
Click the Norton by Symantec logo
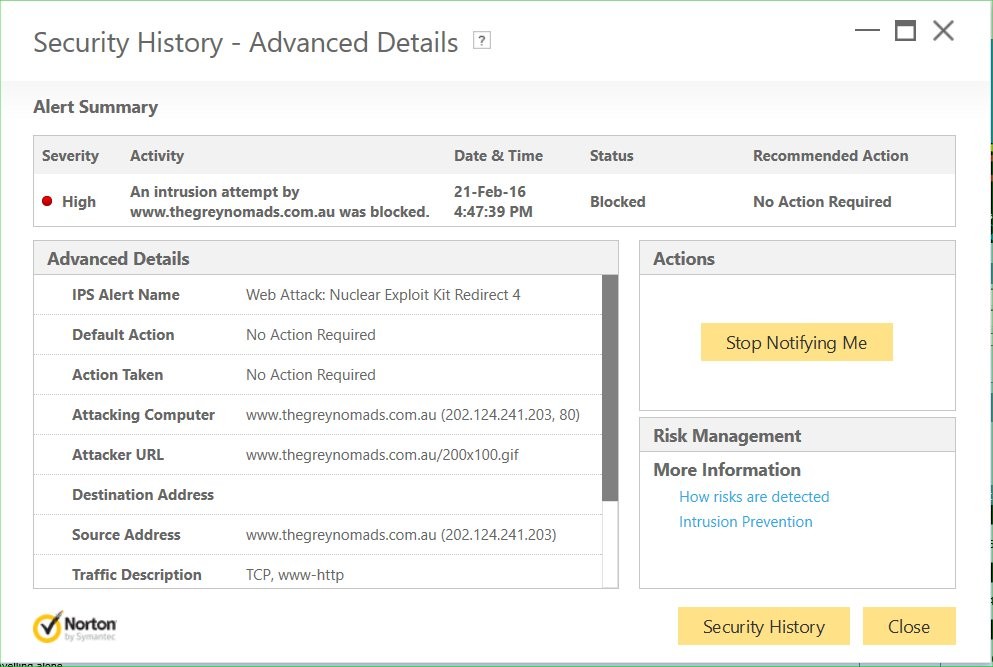coord(75,626)
